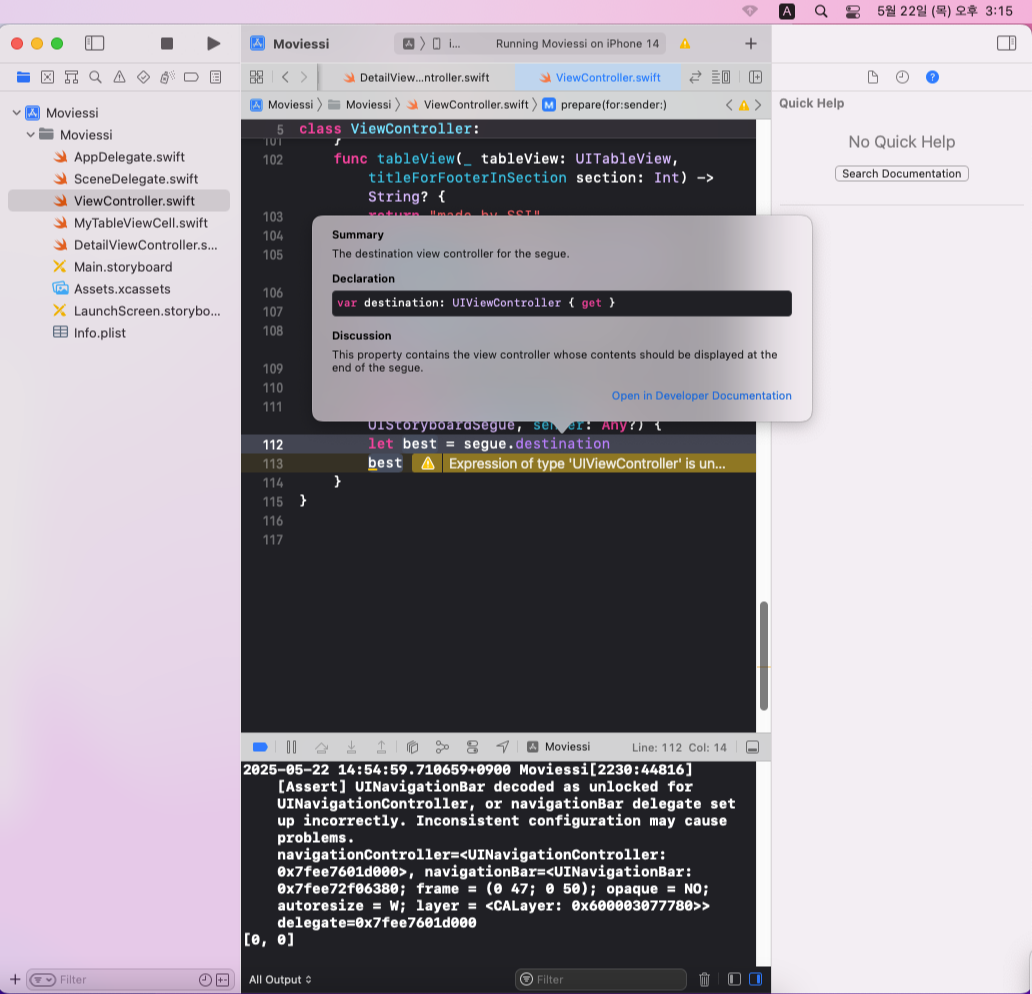Show the Breakpoint navigator

(191, 77)
